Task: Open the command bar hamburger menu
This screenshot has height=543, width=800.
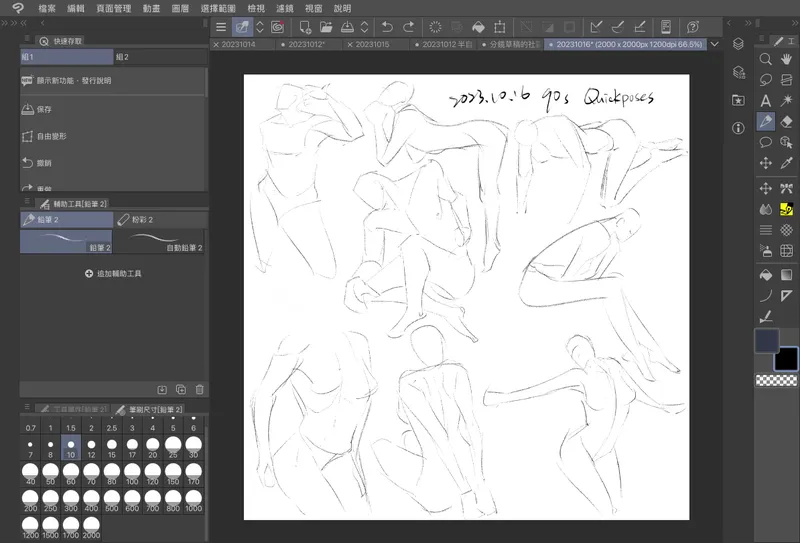Action: tap(221, 26)
